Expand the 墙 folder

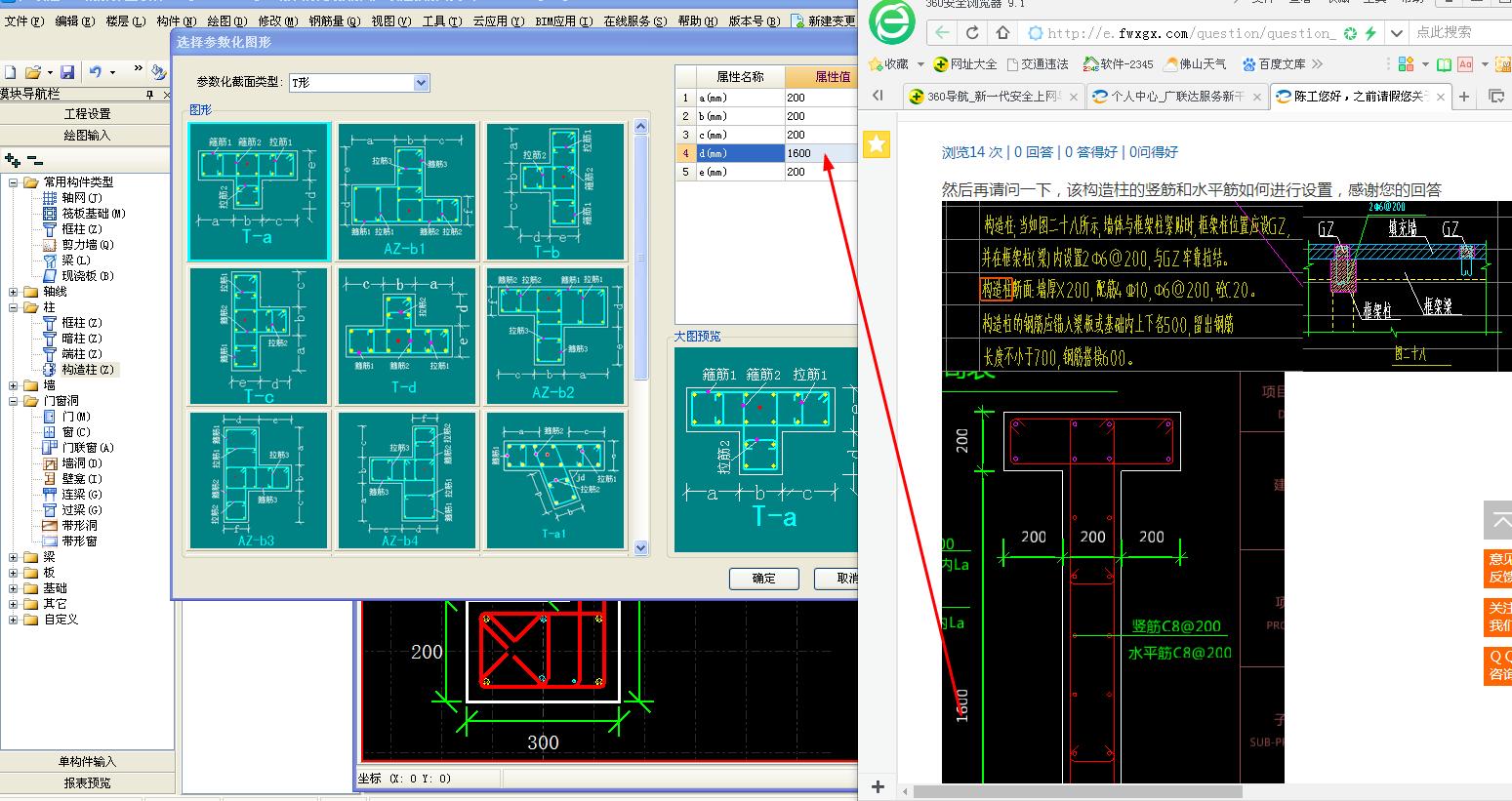[x=14, y=385]
